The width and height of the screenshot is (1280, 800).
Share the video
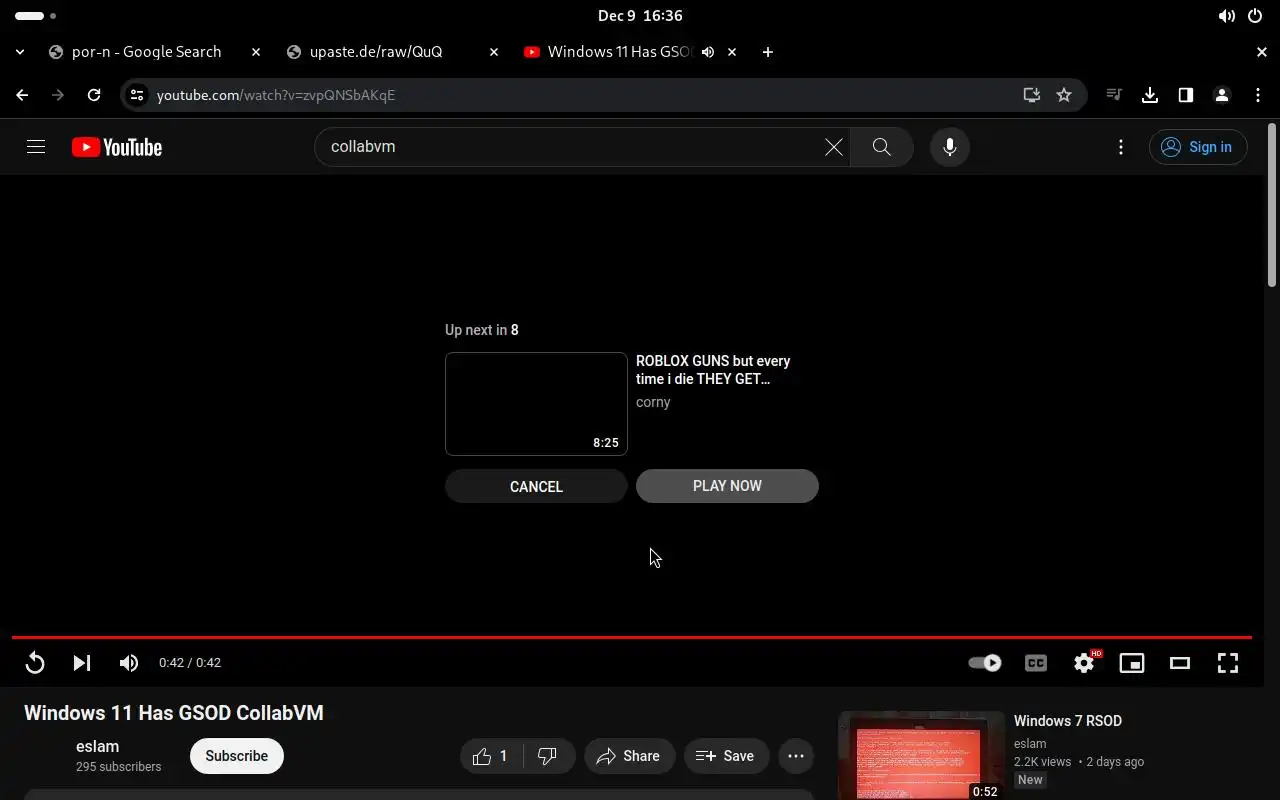click(x=629, y=756)
